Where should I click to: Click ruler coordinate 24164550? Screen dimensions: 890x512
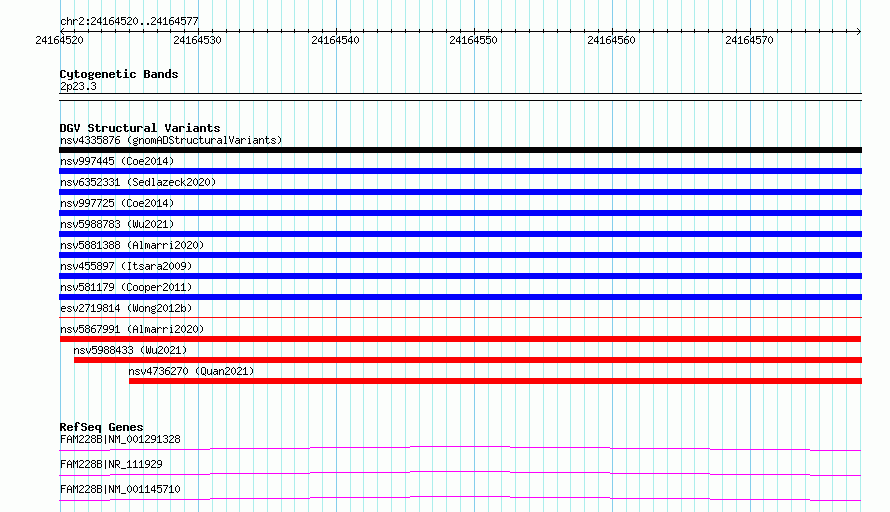click(473, 40)
